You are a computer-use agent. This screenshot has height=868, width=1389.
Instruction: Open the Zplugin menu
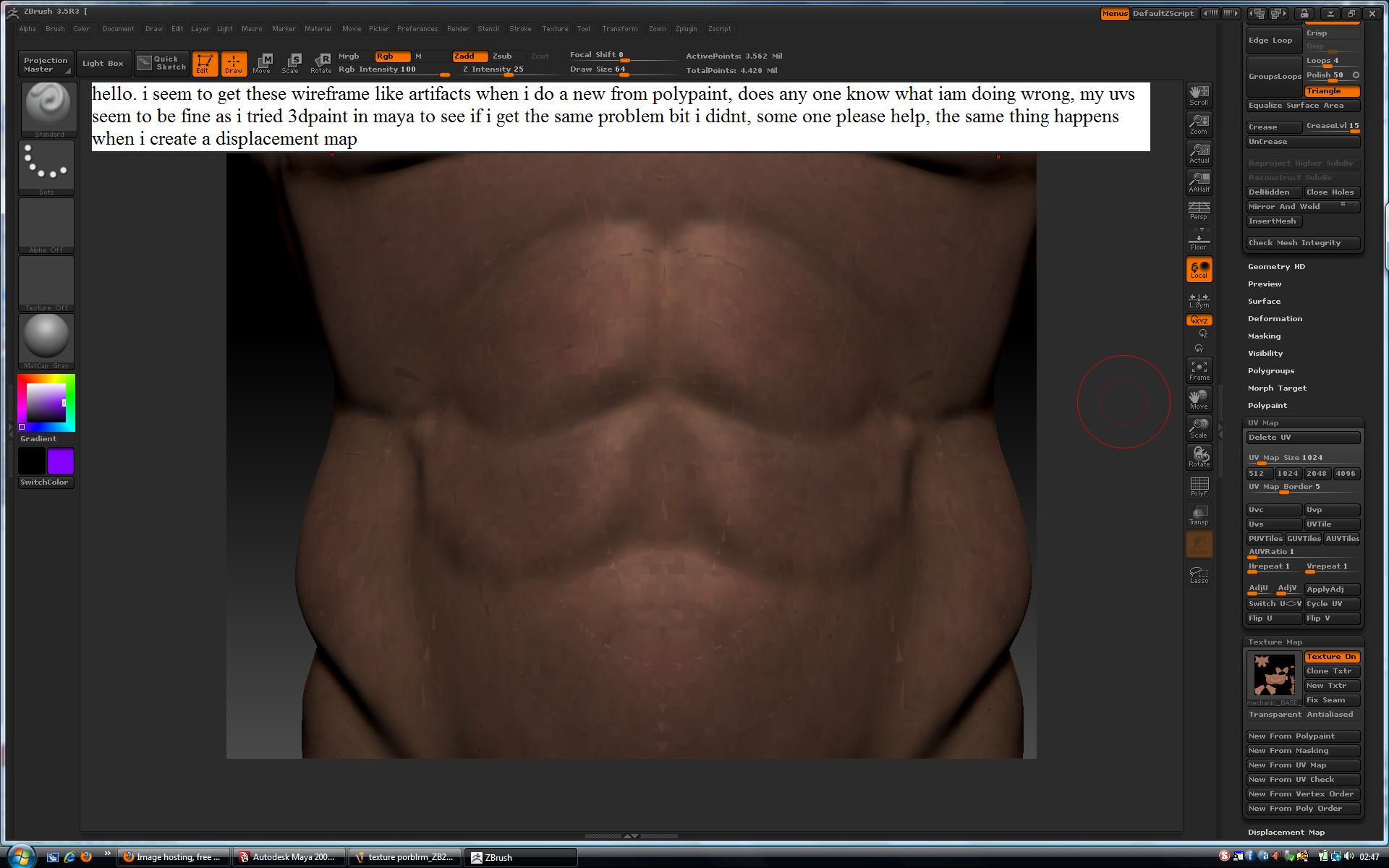(x=686, y=29)
